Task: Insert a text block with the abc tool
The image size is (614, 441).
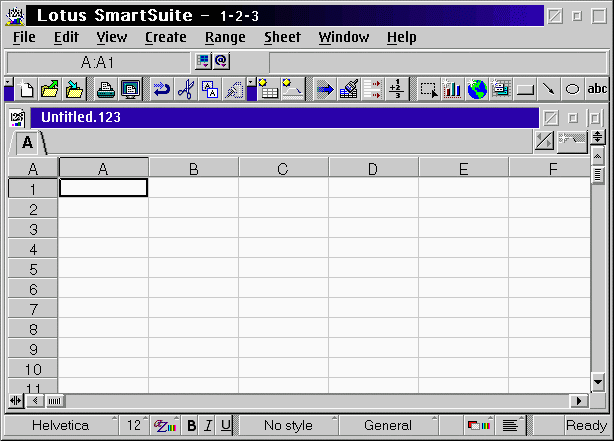Action: (596, 89)
